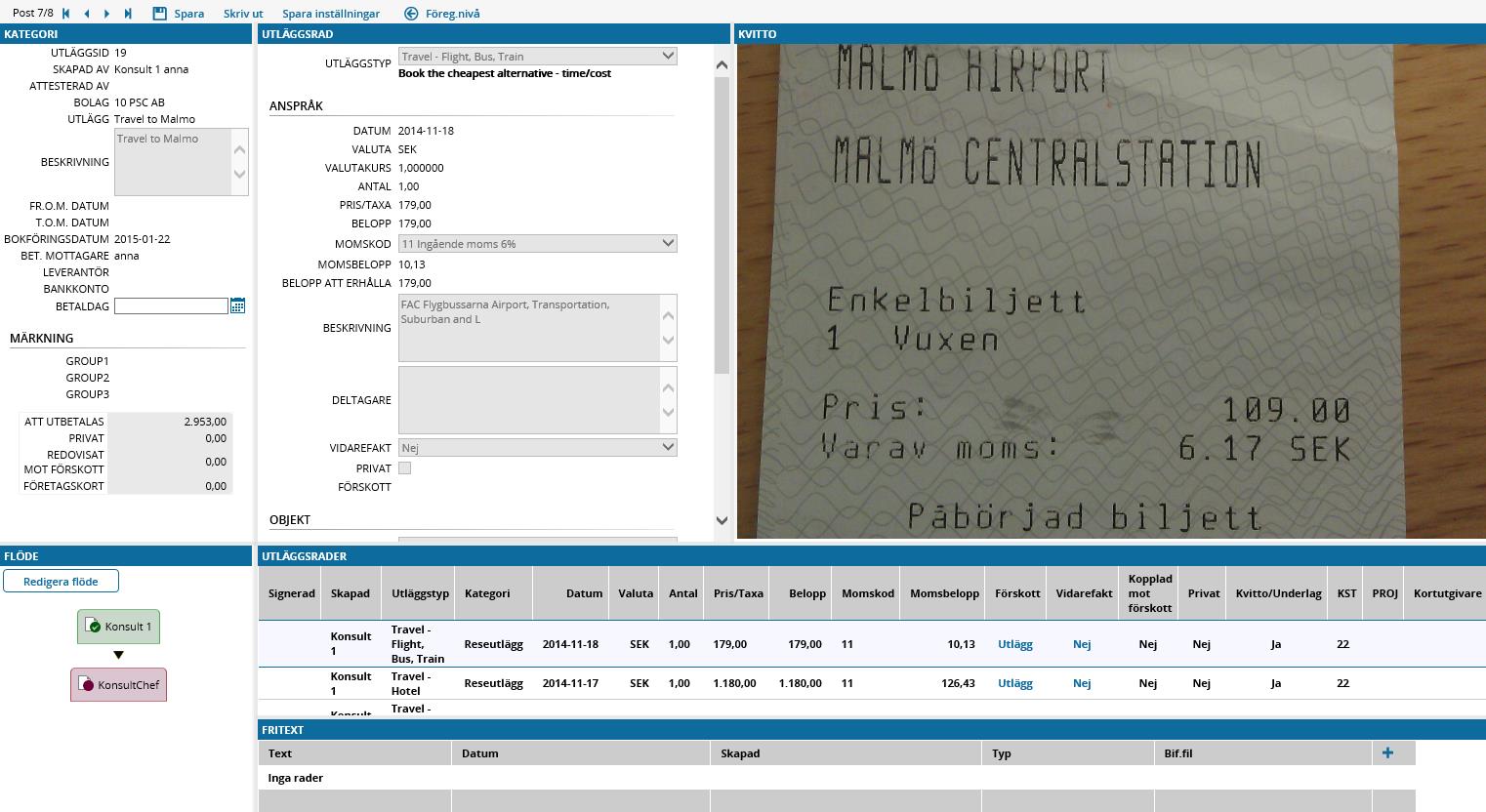The width and height of the screenshot is (1486, 812).
Task: Click Skriv ut in the toolbar
Action: tap(243, 14)
